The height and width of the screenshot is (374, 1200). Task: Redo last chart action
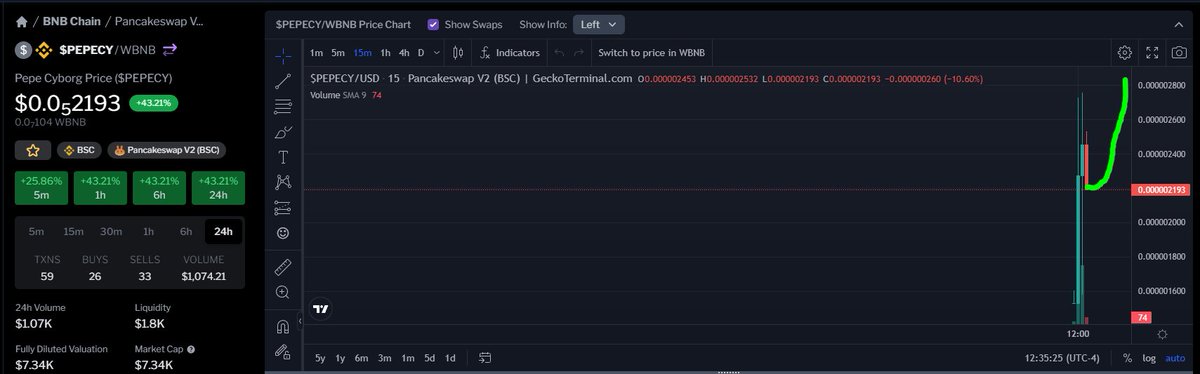tap(579, 53)
